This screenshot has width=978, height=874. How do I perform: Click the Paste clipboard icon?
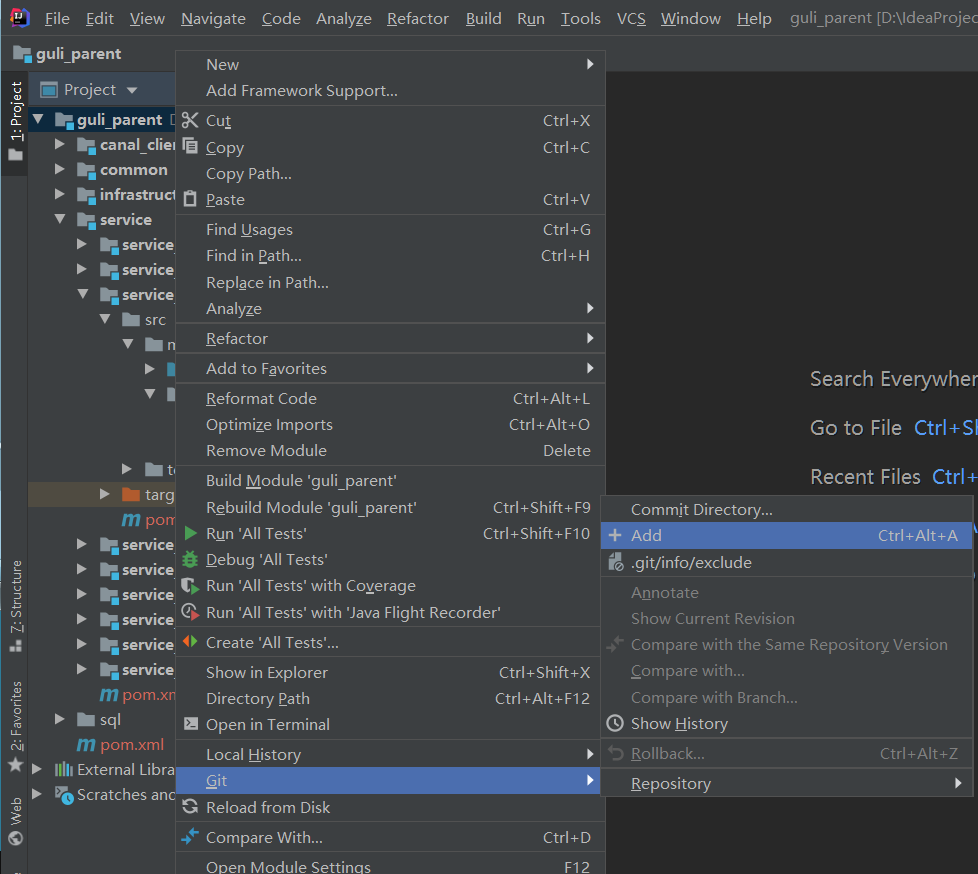190,199
